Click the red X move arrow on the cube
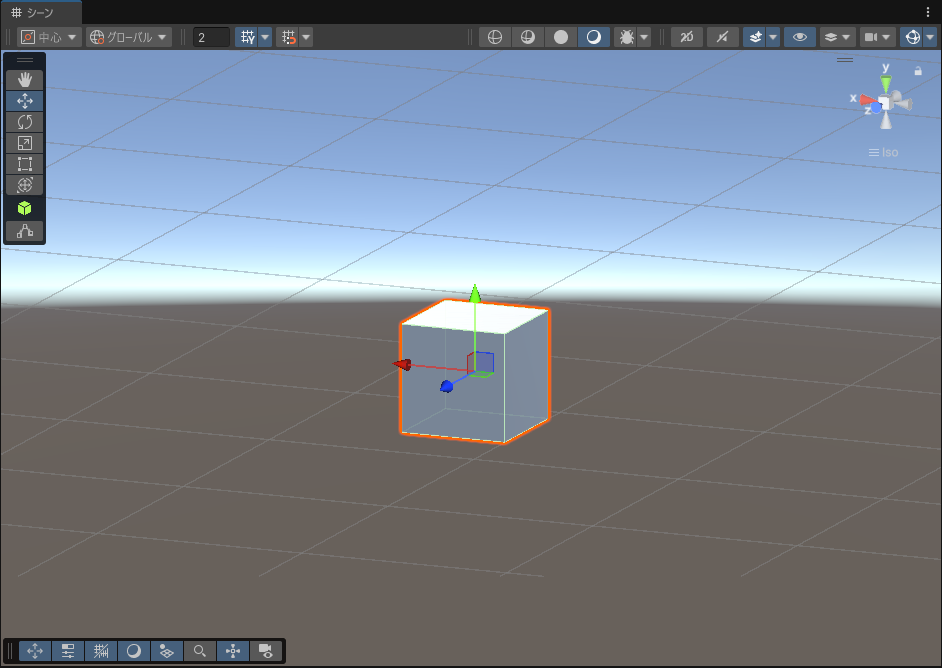This screenshot has height=668, width=942. coord(402,365)
